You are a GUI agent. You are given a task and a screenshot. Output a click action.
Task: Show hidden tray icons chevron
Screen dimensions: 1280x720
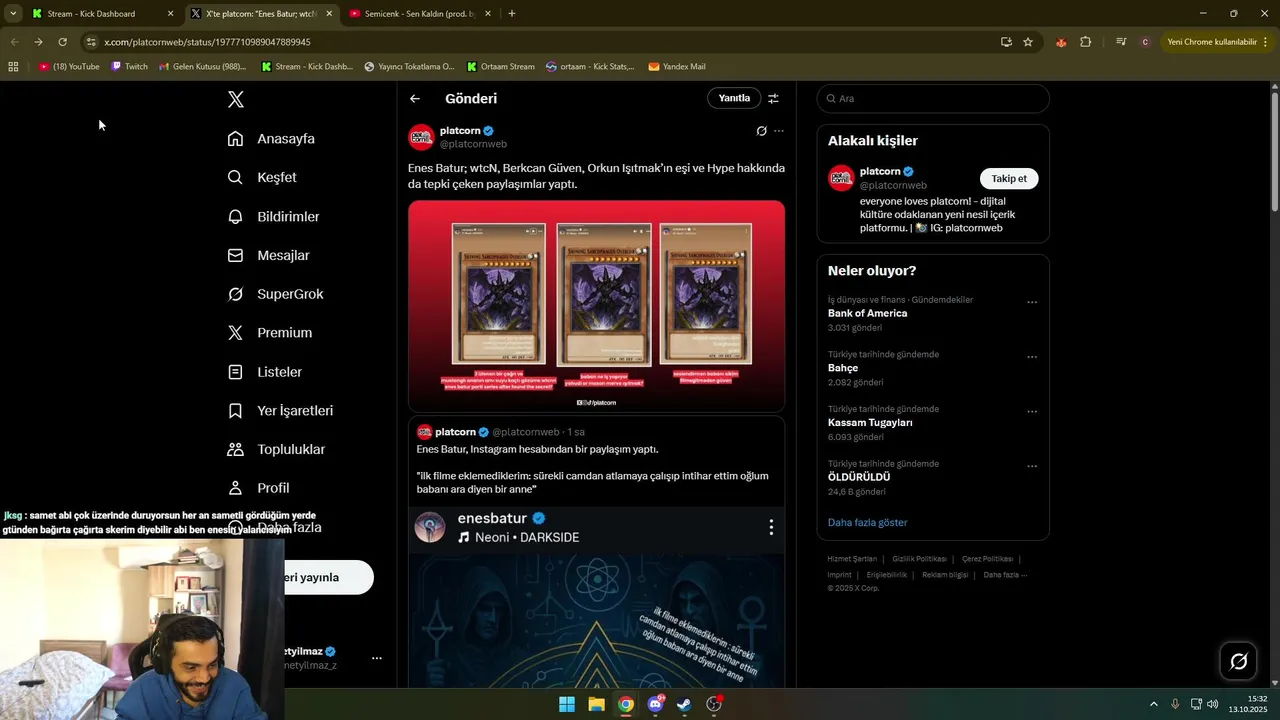[x=1153, y=704]
